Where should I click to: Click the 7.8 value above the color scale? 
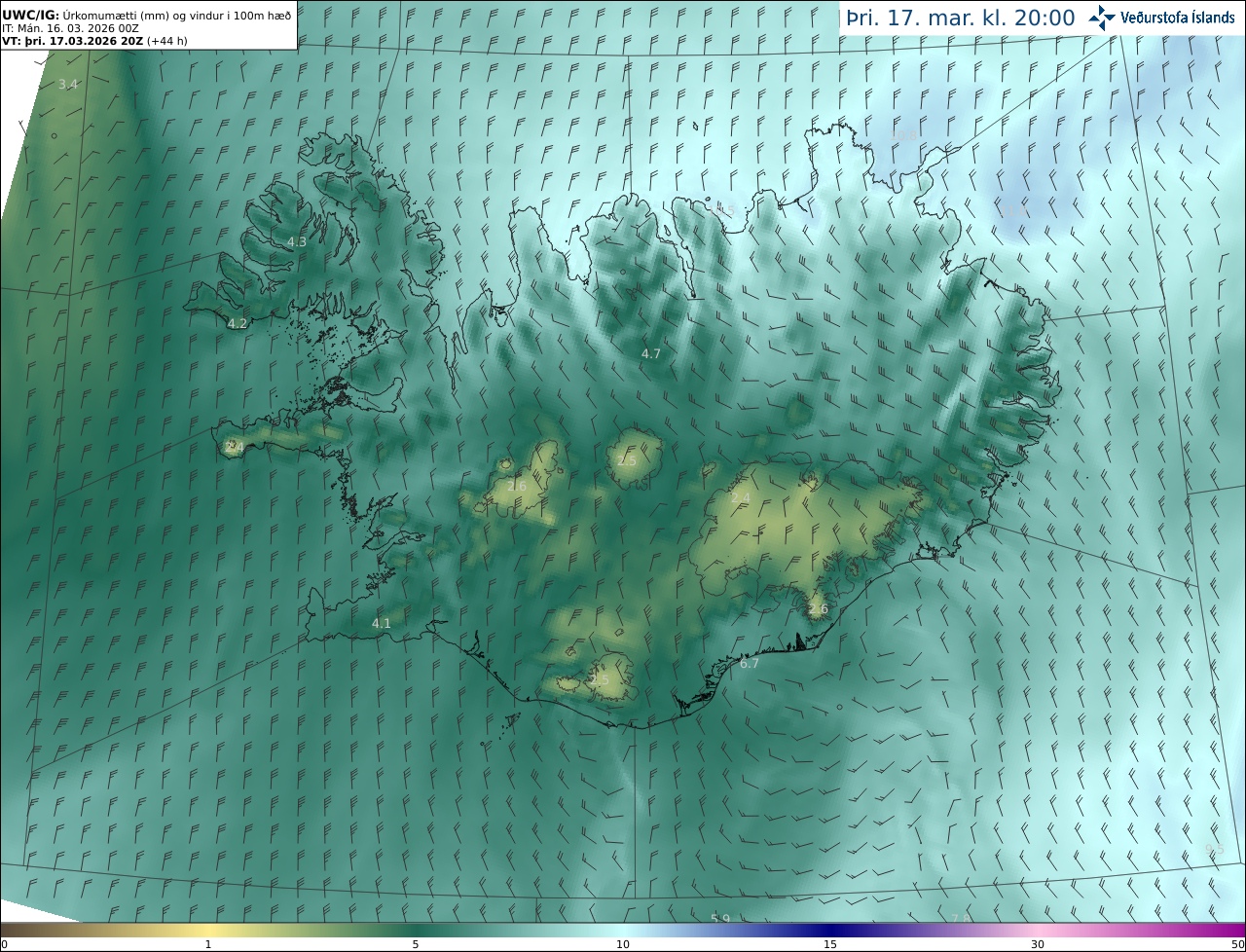961,919
